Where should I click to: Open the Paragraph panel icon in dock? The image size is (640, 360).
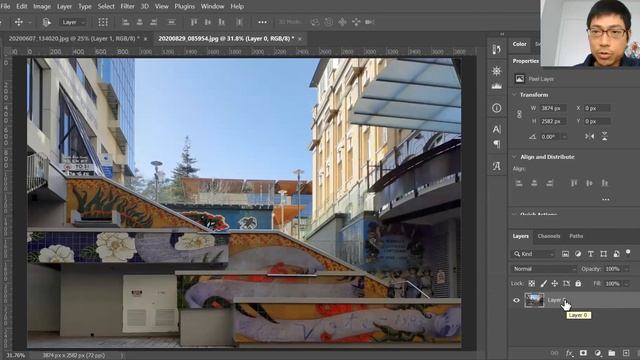(496, 144)
